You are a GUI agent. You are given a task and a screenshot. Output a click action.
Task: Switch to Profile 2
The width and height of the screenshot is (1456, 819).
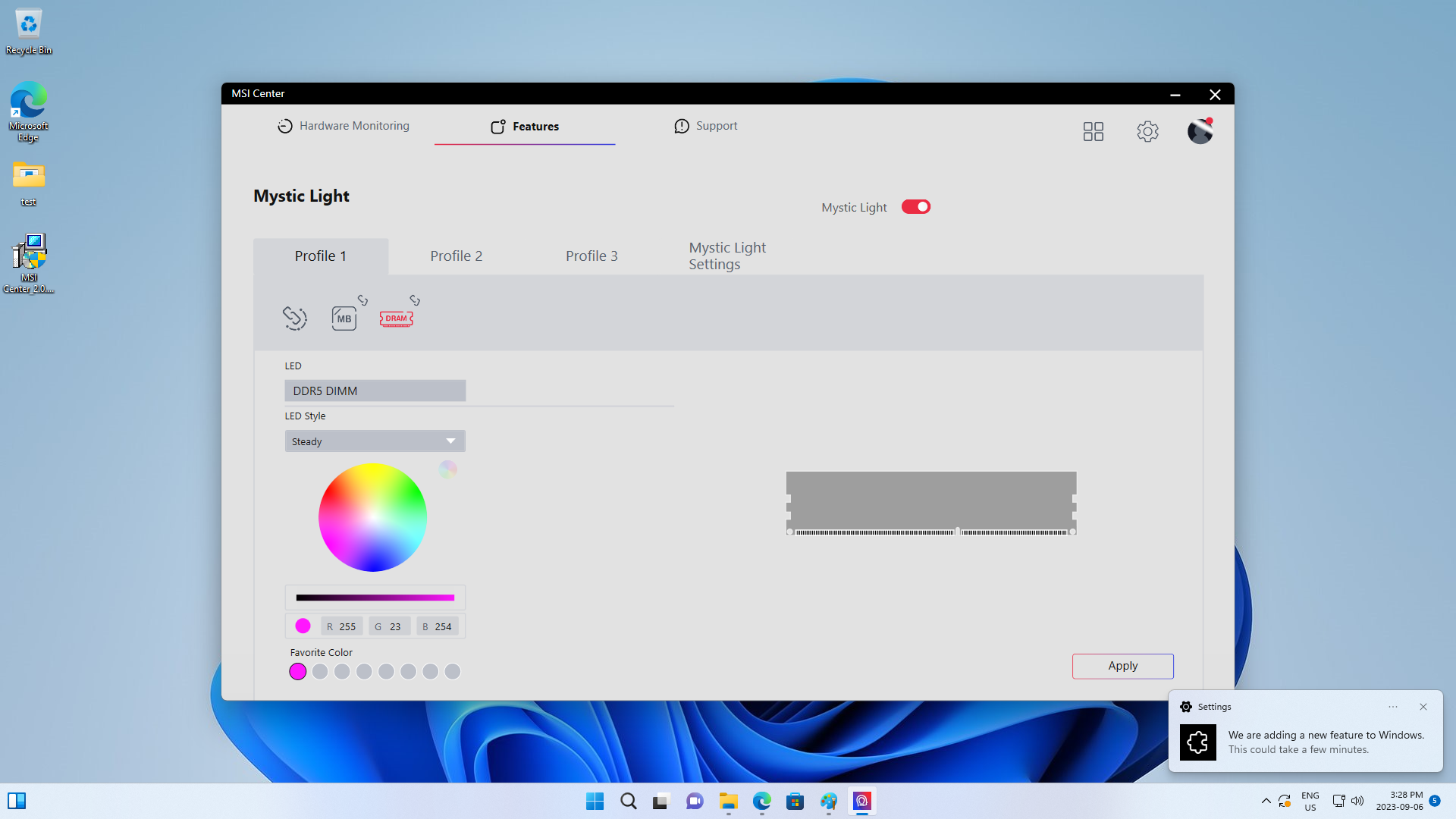(x=457, y=256)
